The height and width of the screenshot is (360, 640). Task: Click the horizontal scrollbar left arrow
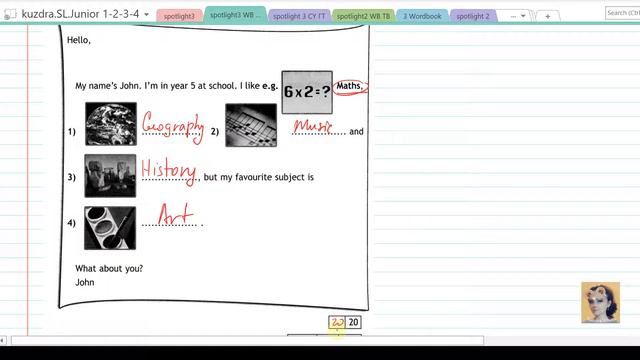coord(3,340)
